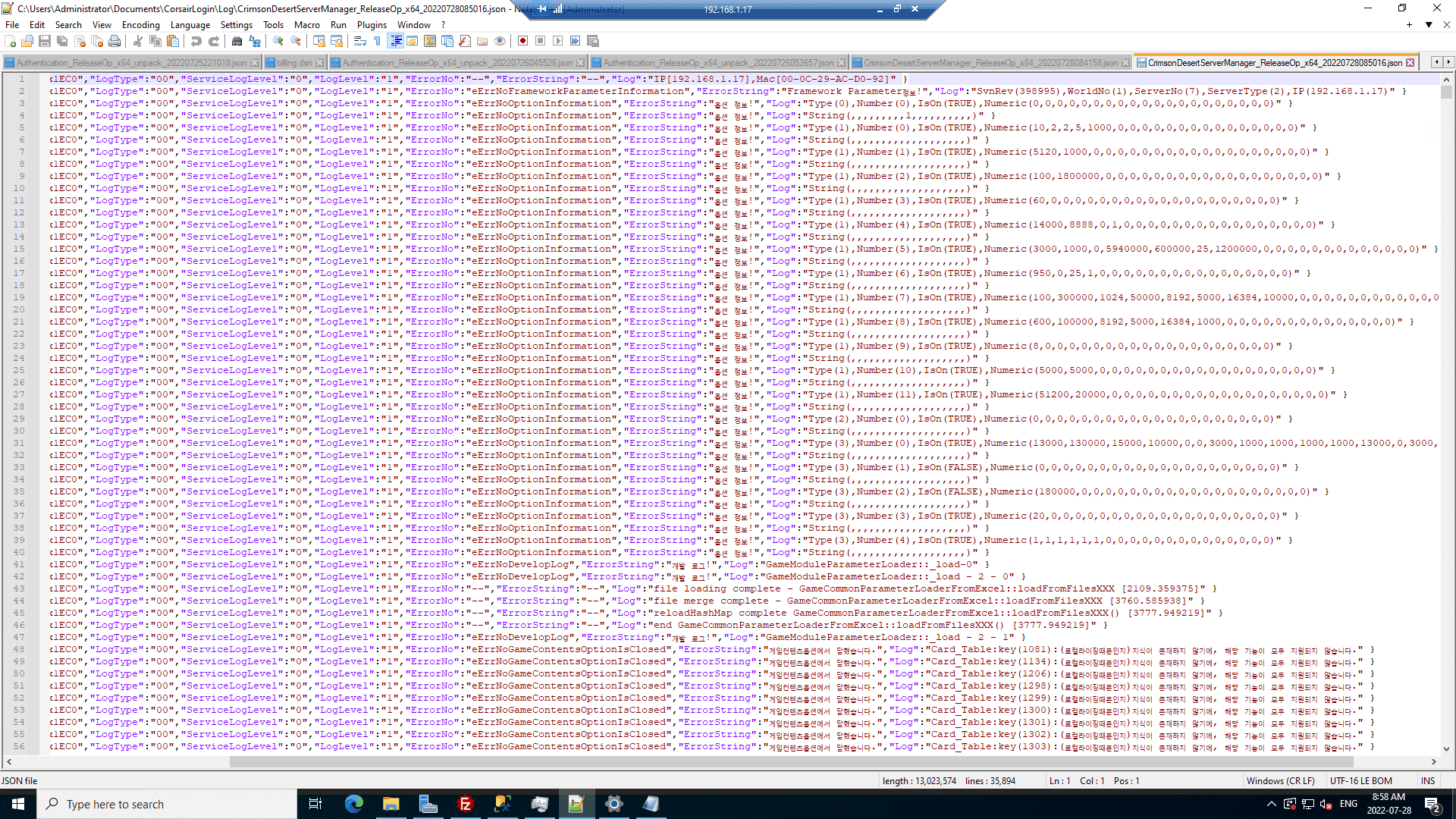Screen dimensions: 1456x819
Task: Toggle synchronize horizontal scrolling icon
Action: pos(337,41)
